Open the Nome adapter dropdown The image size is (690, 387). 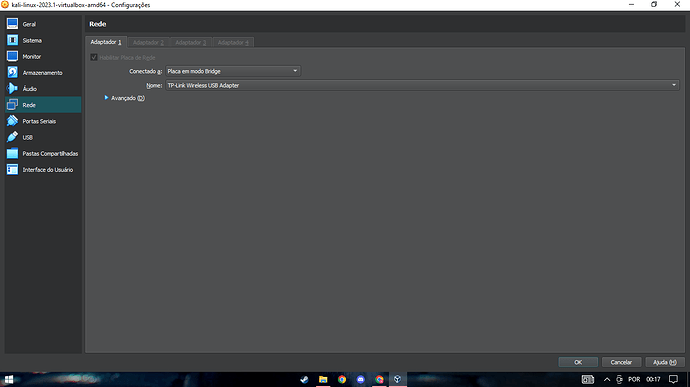click(422, 85)
